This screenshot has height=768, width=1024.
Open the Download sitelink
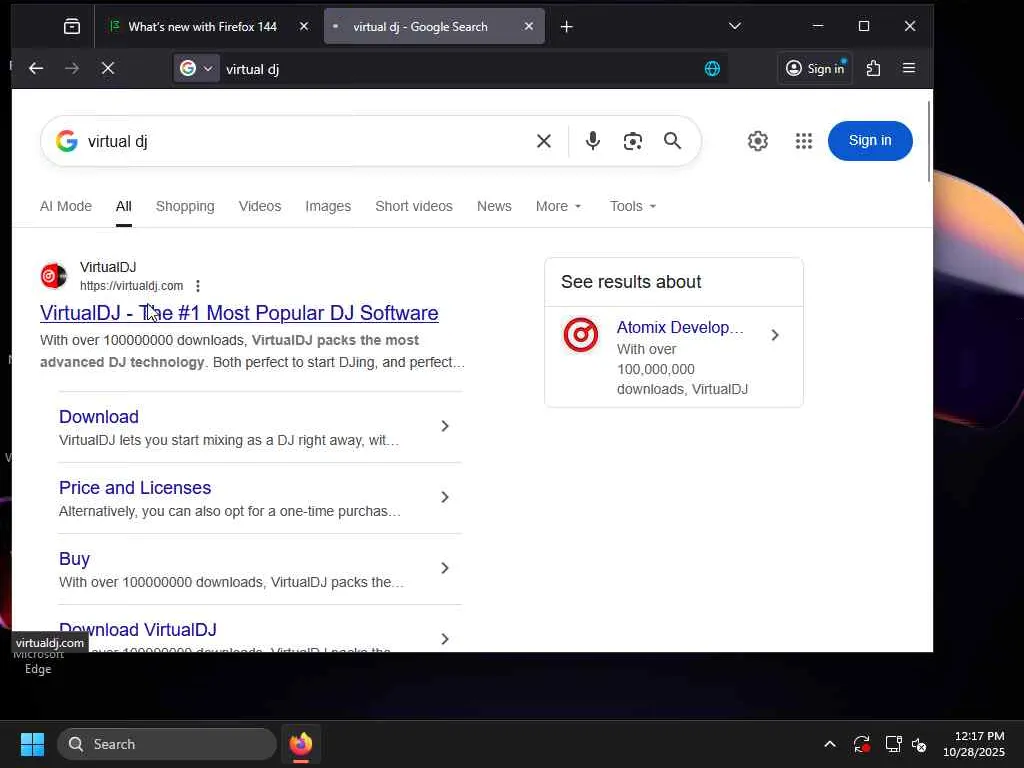click(x=99, y=417)
